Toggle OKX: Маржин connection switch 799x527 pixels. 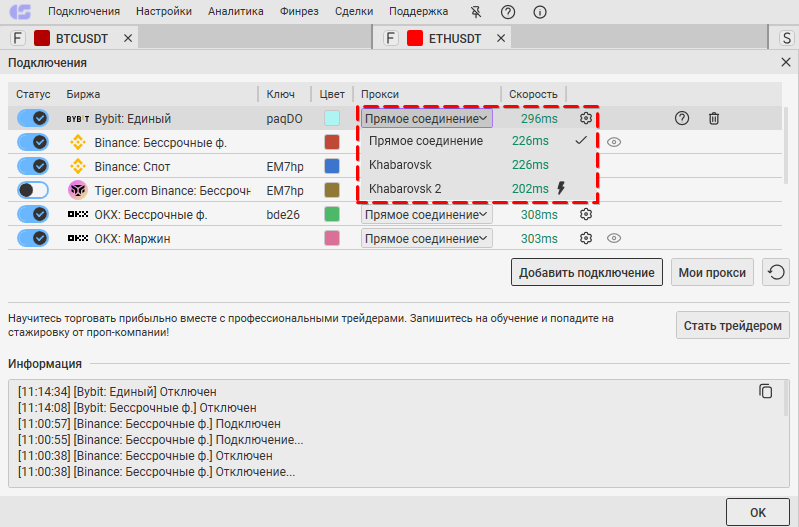(33, 238)
